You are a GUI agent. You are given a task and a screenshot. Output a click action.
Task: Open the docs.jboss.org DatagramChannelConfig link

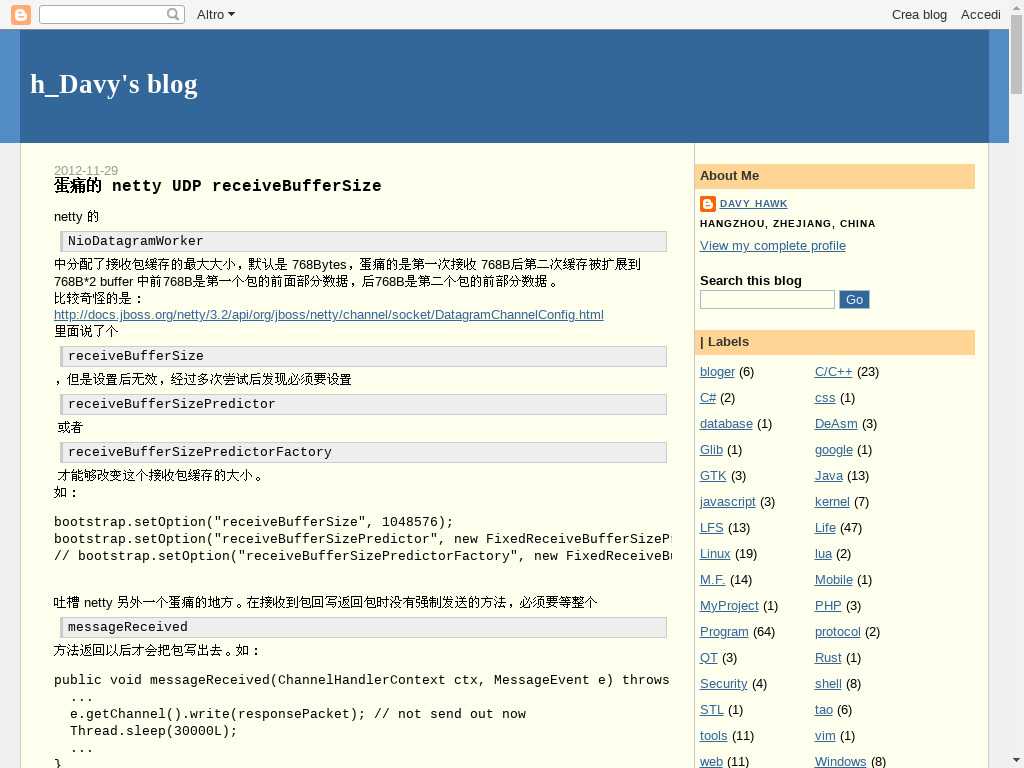[x=328, y=315]
